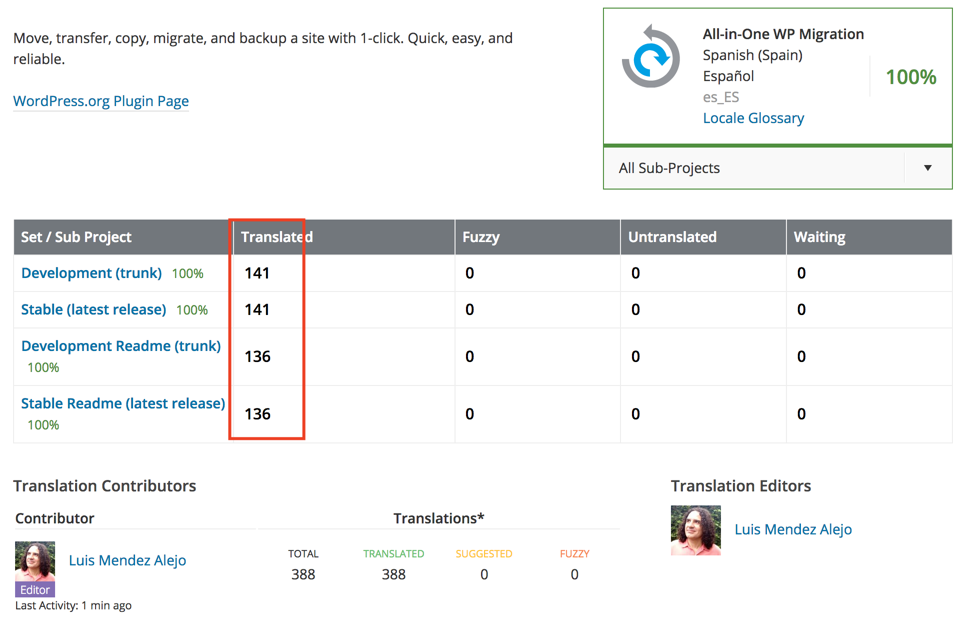
Task: Click the es_ES locale code
Action: pos(721,97)
